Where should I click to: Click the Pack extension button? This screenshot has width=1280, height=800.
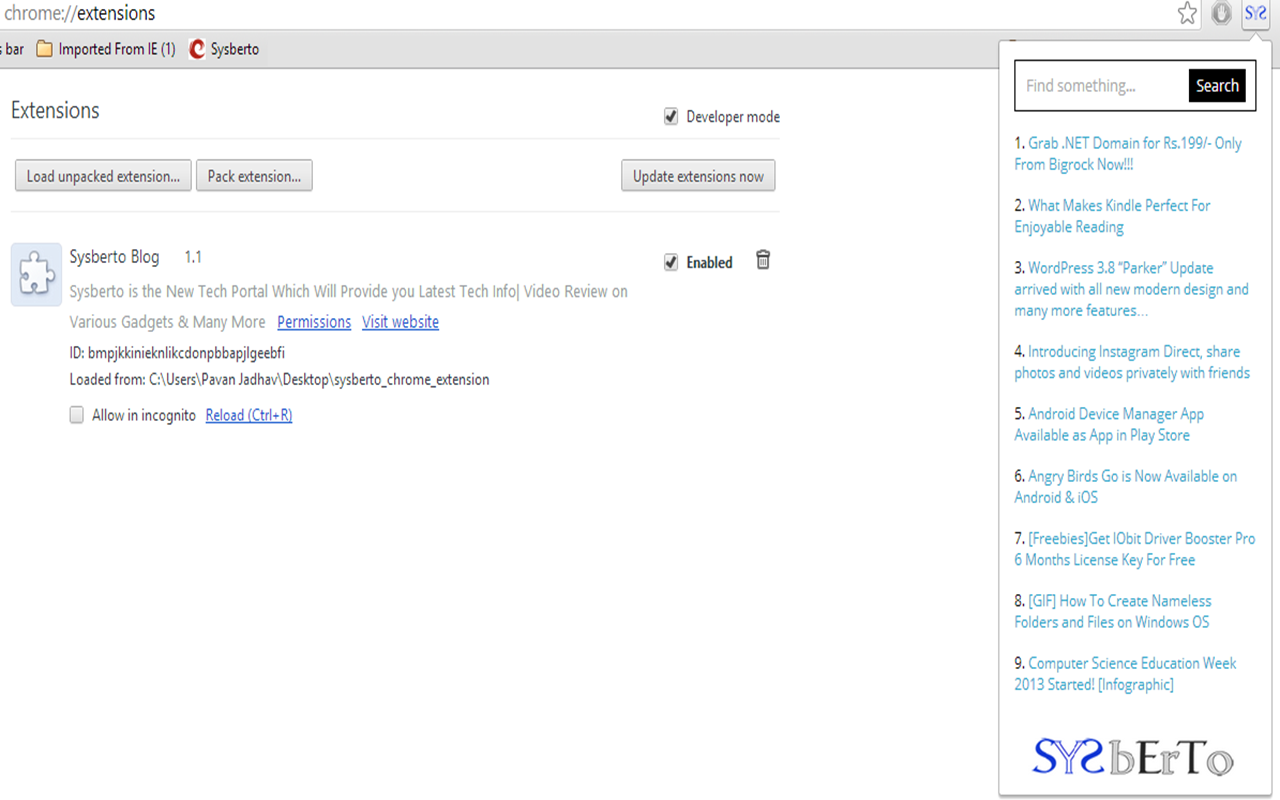coord(254,176)
